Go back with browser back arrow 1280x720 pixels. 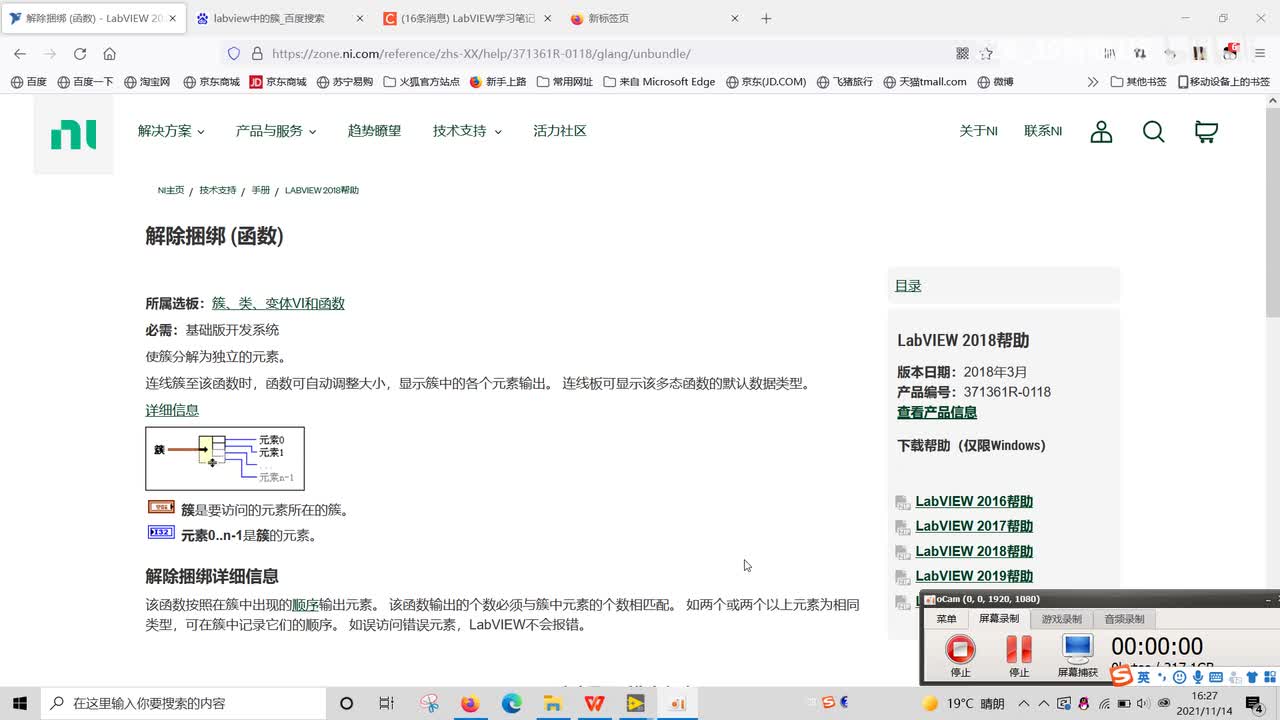click(x=20, y=53)
